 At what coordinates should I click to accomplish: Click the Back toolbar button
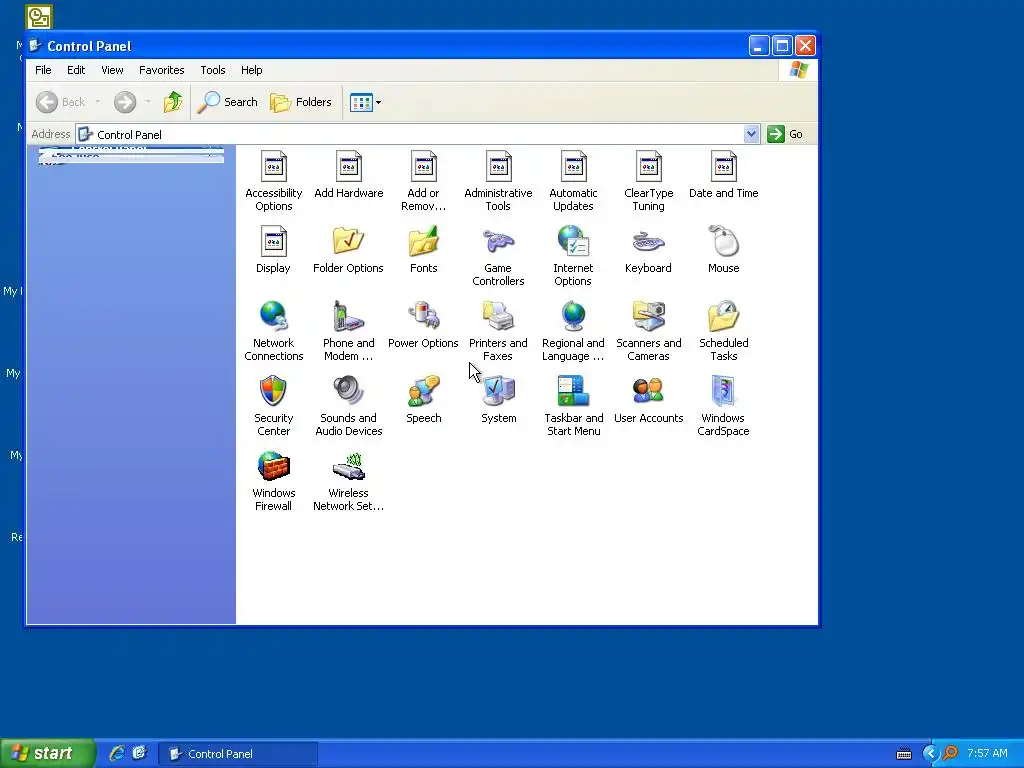(x=61, y=102)
